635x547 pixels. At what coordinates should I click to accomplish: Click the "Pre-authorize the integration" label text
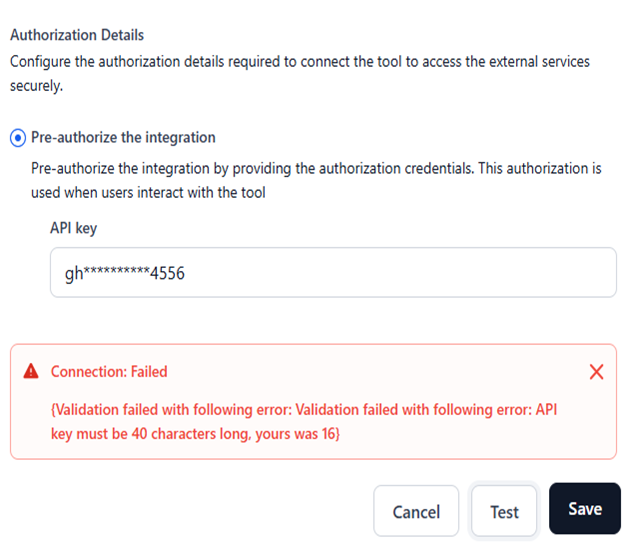pos(123,137)
